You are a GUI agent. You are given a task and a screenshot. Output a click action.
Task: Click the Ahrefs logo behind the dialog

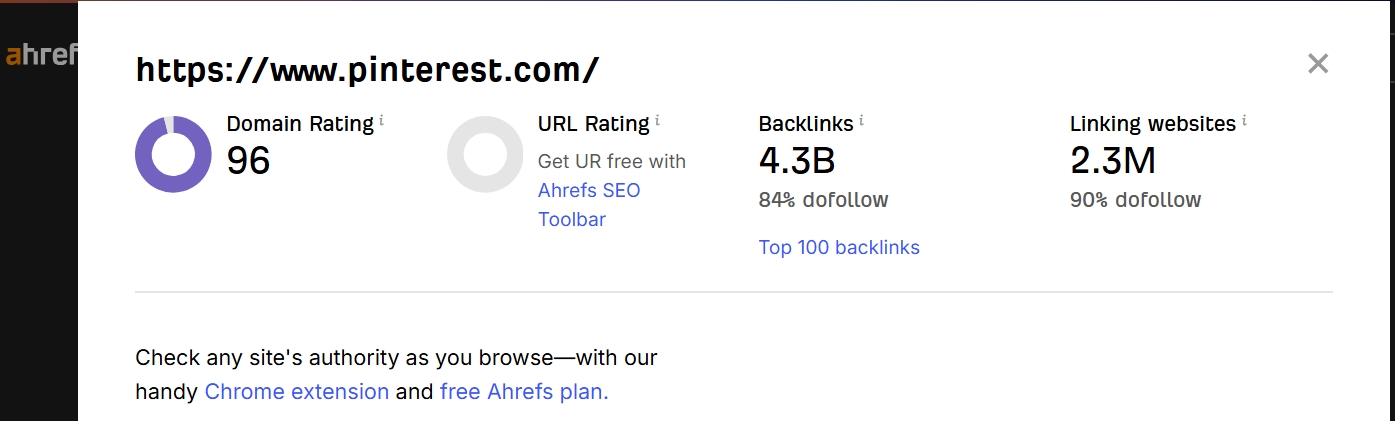(x=40, y=55)
